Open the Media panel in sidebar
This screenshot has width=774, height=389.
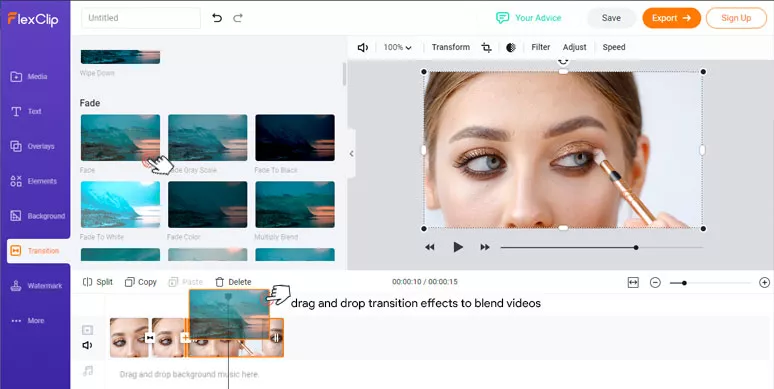[x=29, y=77]
